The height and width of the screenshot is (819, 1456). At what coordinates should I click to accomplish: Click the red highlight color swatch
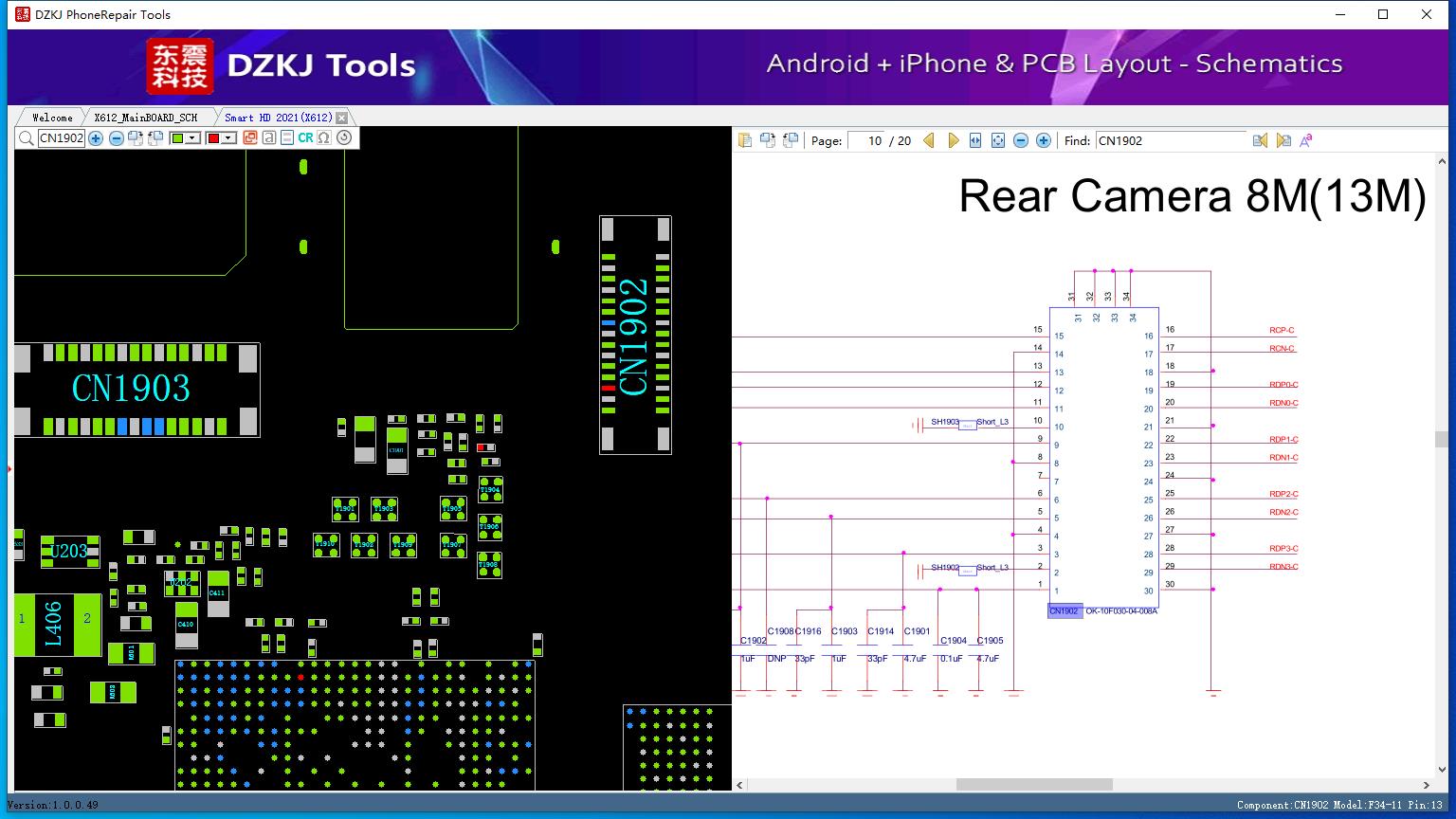point(213,138)
